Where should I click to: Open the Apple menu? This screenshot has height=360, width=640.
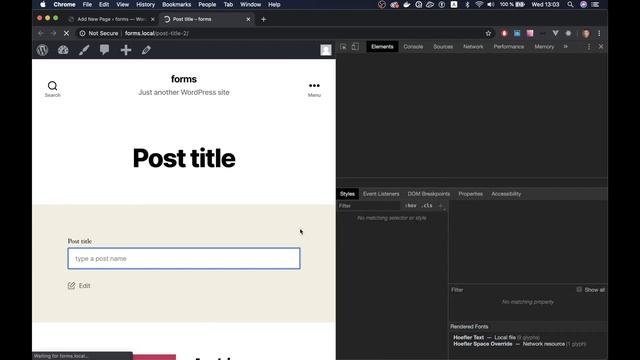(43, 4)
